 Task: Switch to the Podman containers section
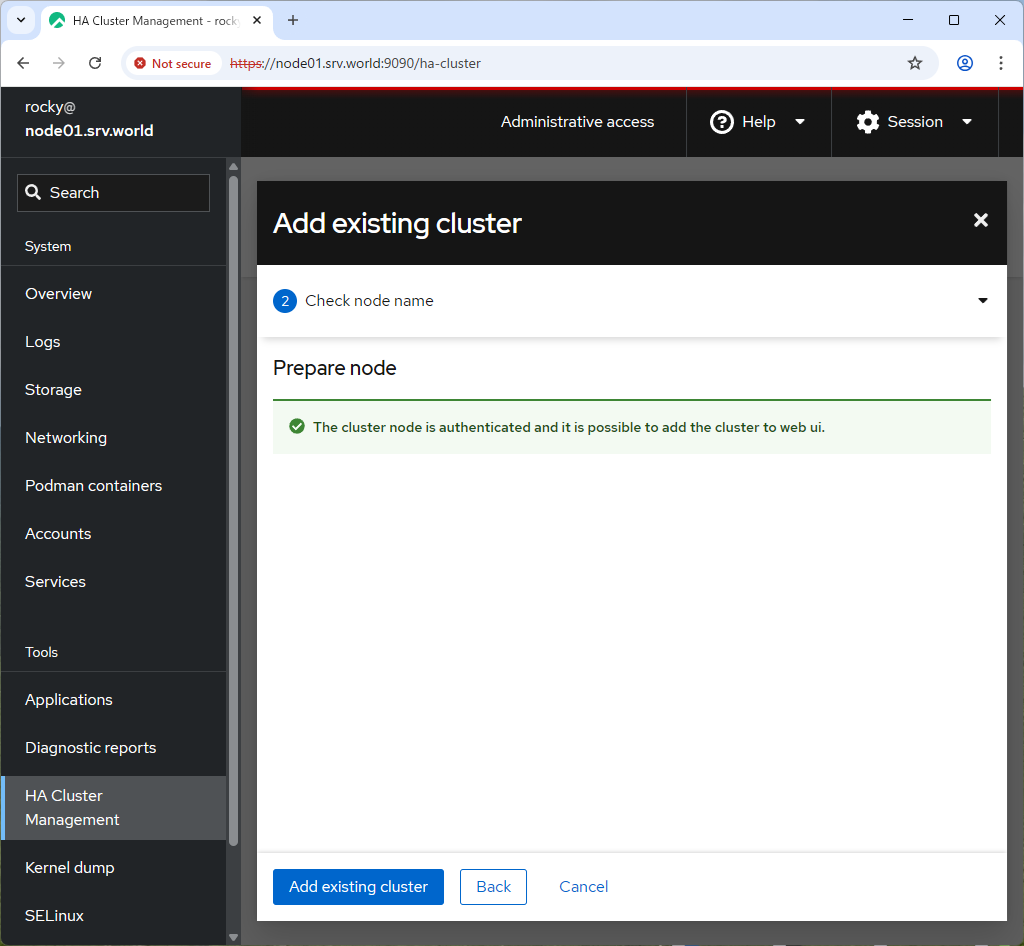(93, 485)
